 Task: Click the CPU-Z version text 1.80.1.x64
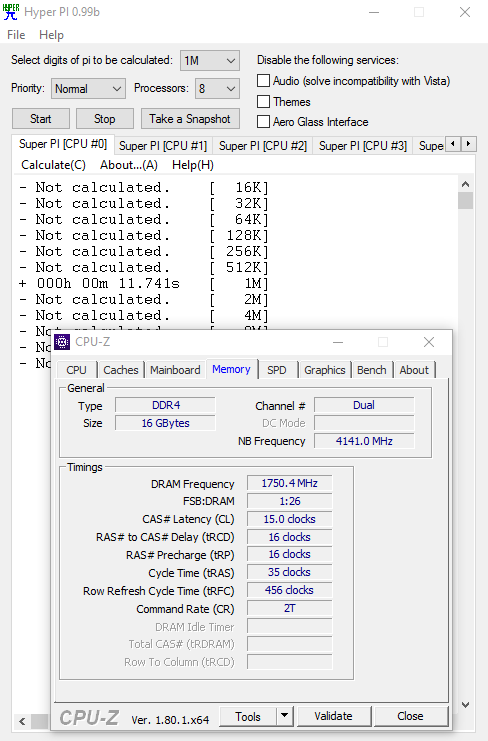pos(170,720)
